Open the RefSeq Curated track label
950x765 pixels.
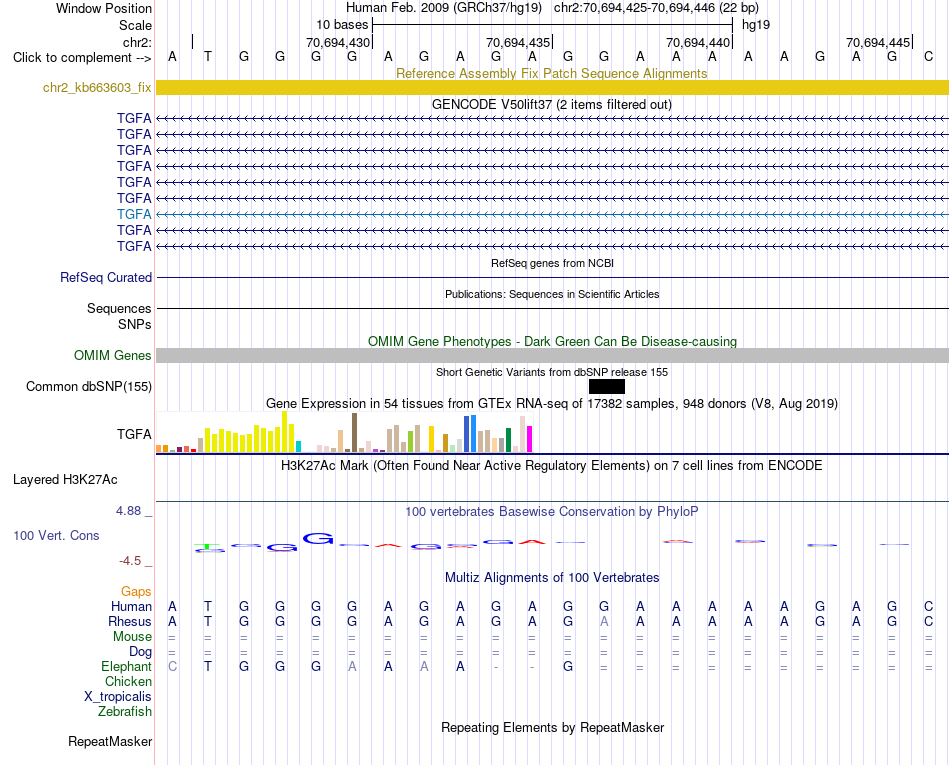coord(106,277)
